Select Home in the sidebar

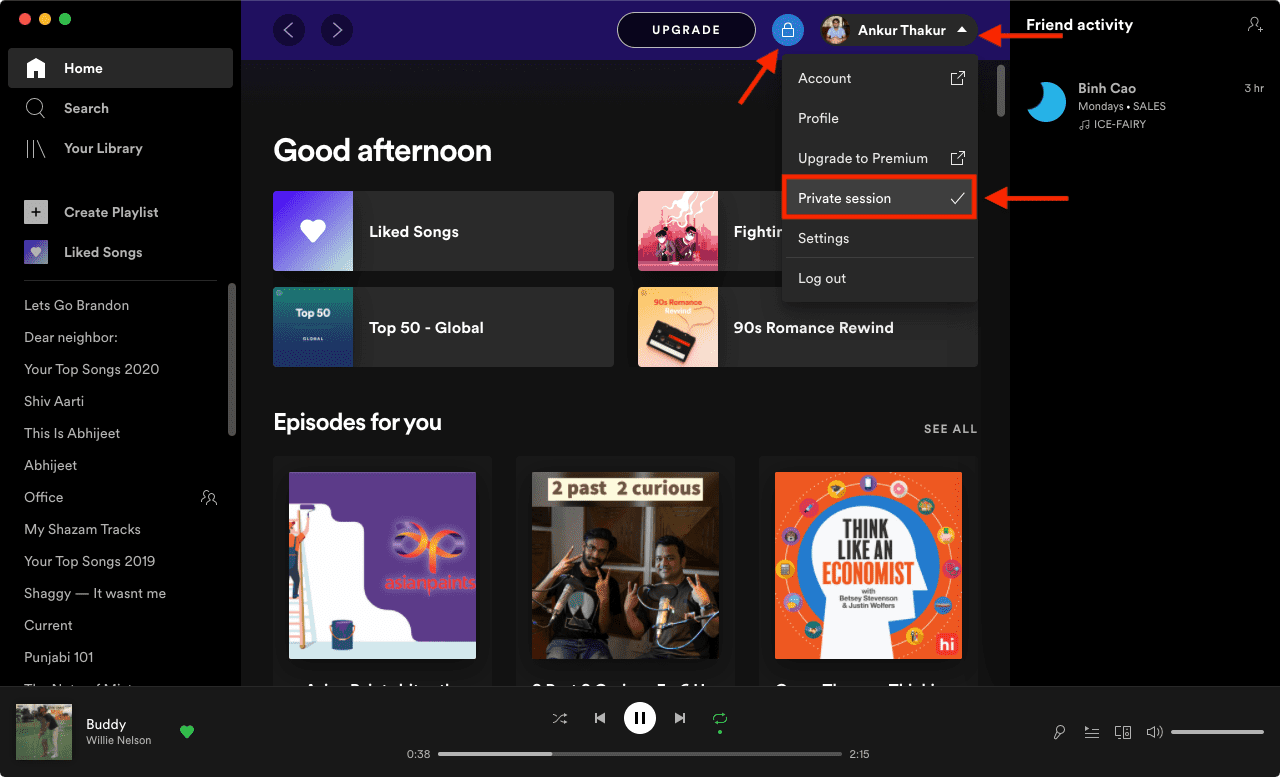pyautogui.click(x=120, y=68)
